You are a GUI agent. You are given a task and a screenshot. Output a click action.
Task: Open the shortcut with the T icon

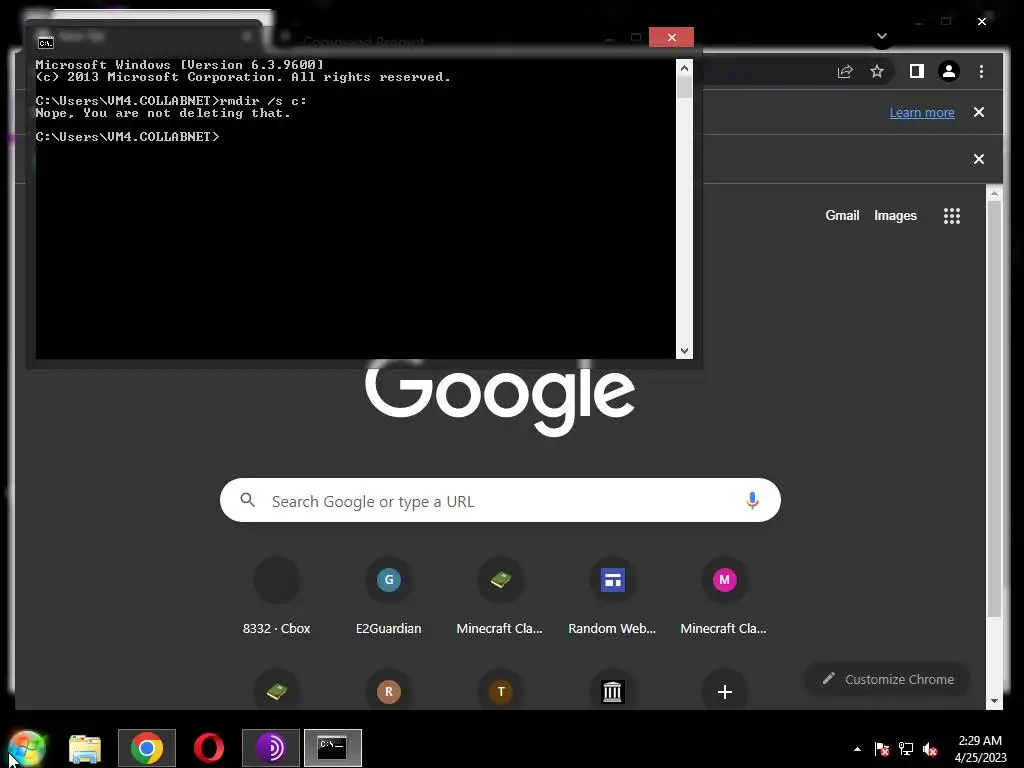pos(501,692)
